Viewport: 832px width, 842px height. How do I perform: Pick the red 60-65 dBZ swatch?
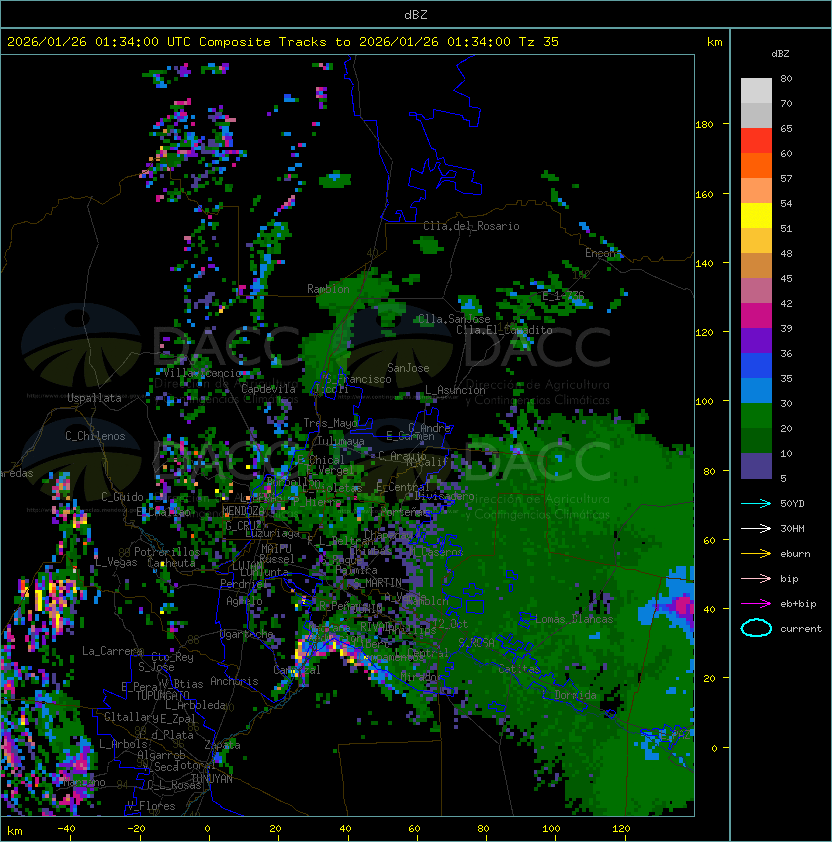coord(756,141)
